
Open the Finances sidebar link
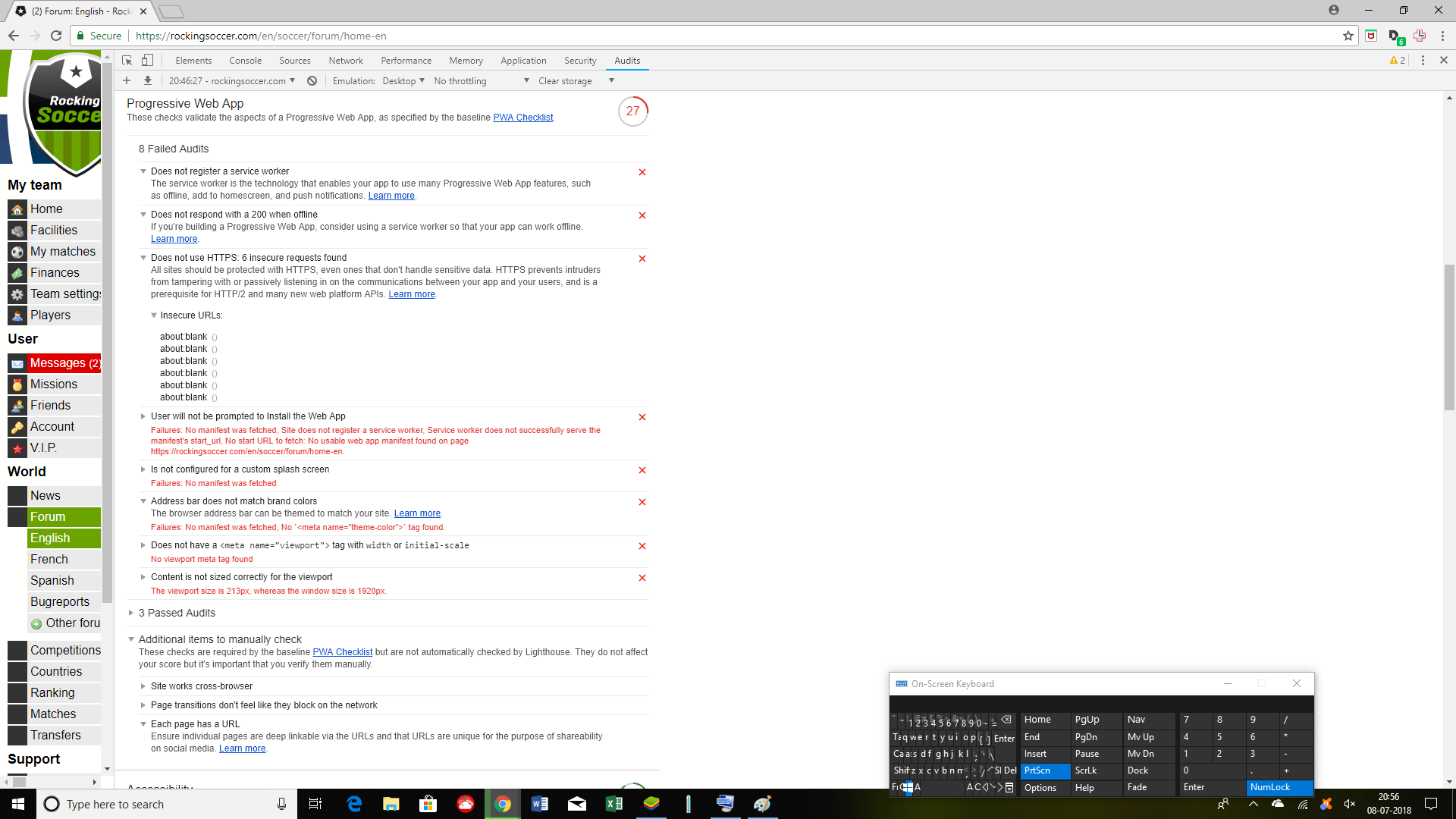tap(55, 273)
